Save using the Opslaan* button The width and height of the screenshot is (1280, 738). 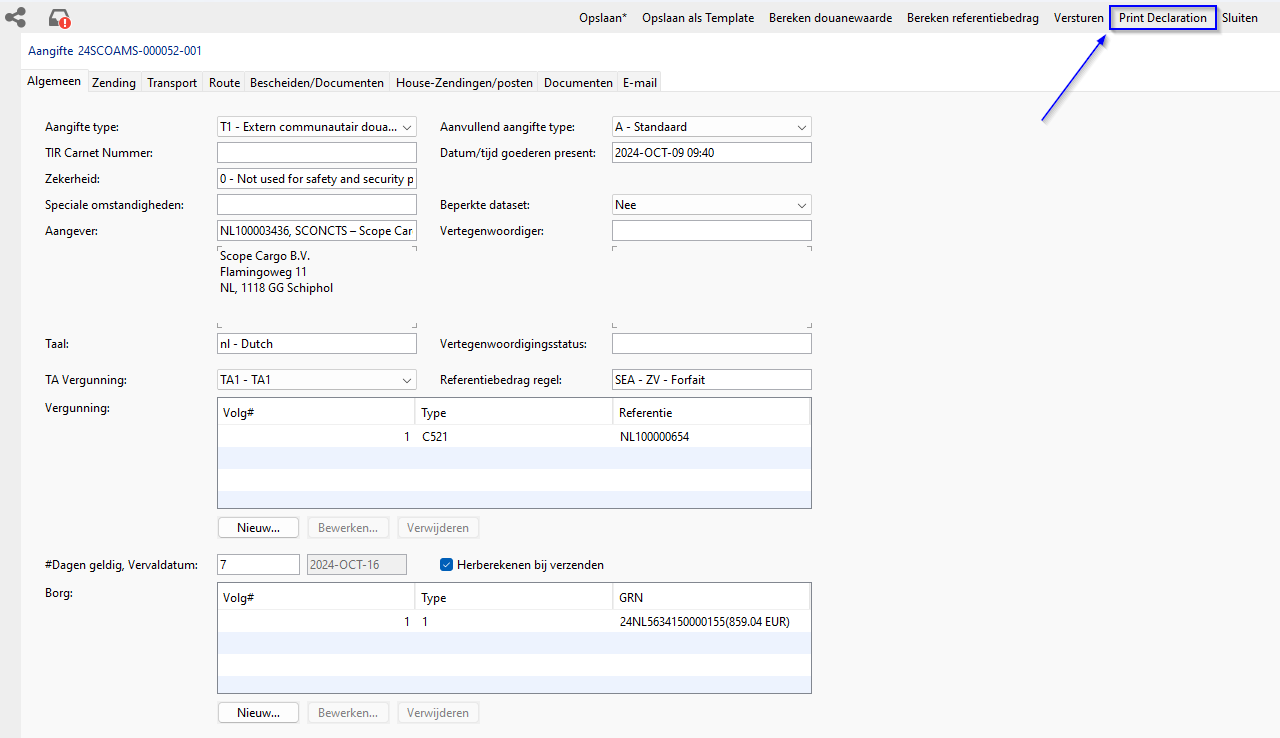tap(603, 18)
